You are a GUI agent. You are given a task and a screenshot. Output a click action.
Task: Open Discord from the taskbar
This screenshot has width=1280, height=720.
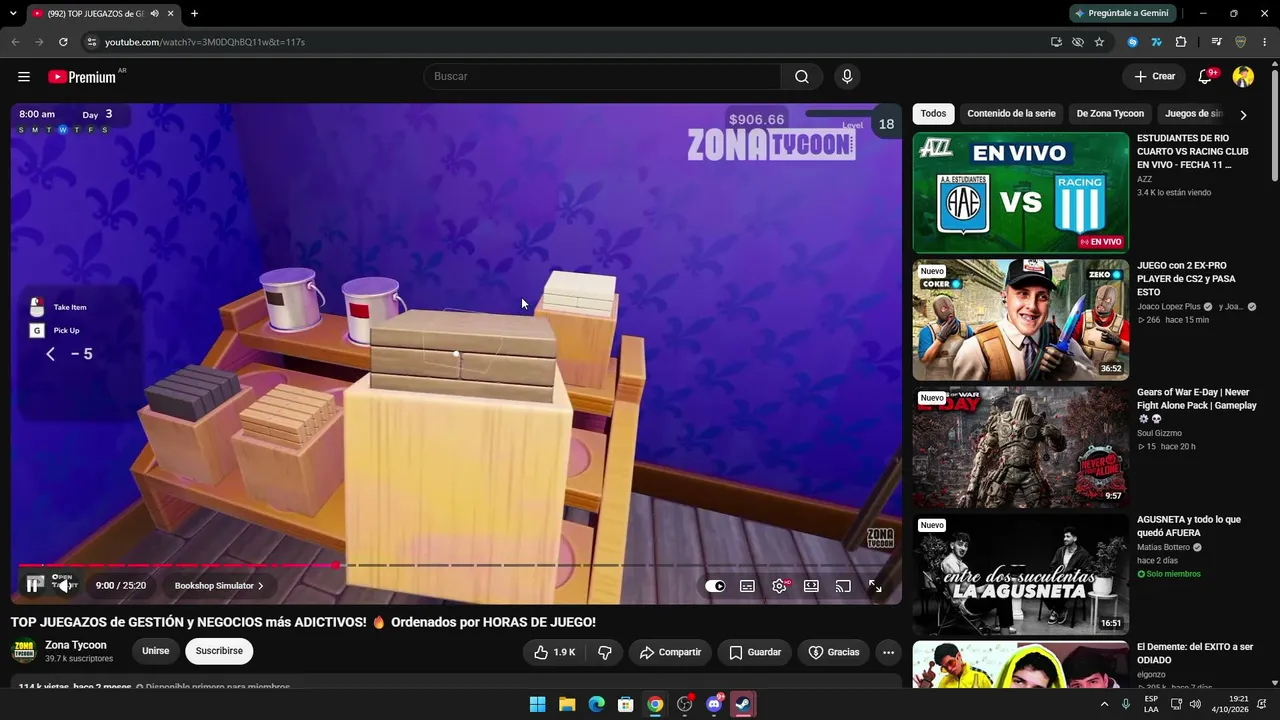[714, 704]
